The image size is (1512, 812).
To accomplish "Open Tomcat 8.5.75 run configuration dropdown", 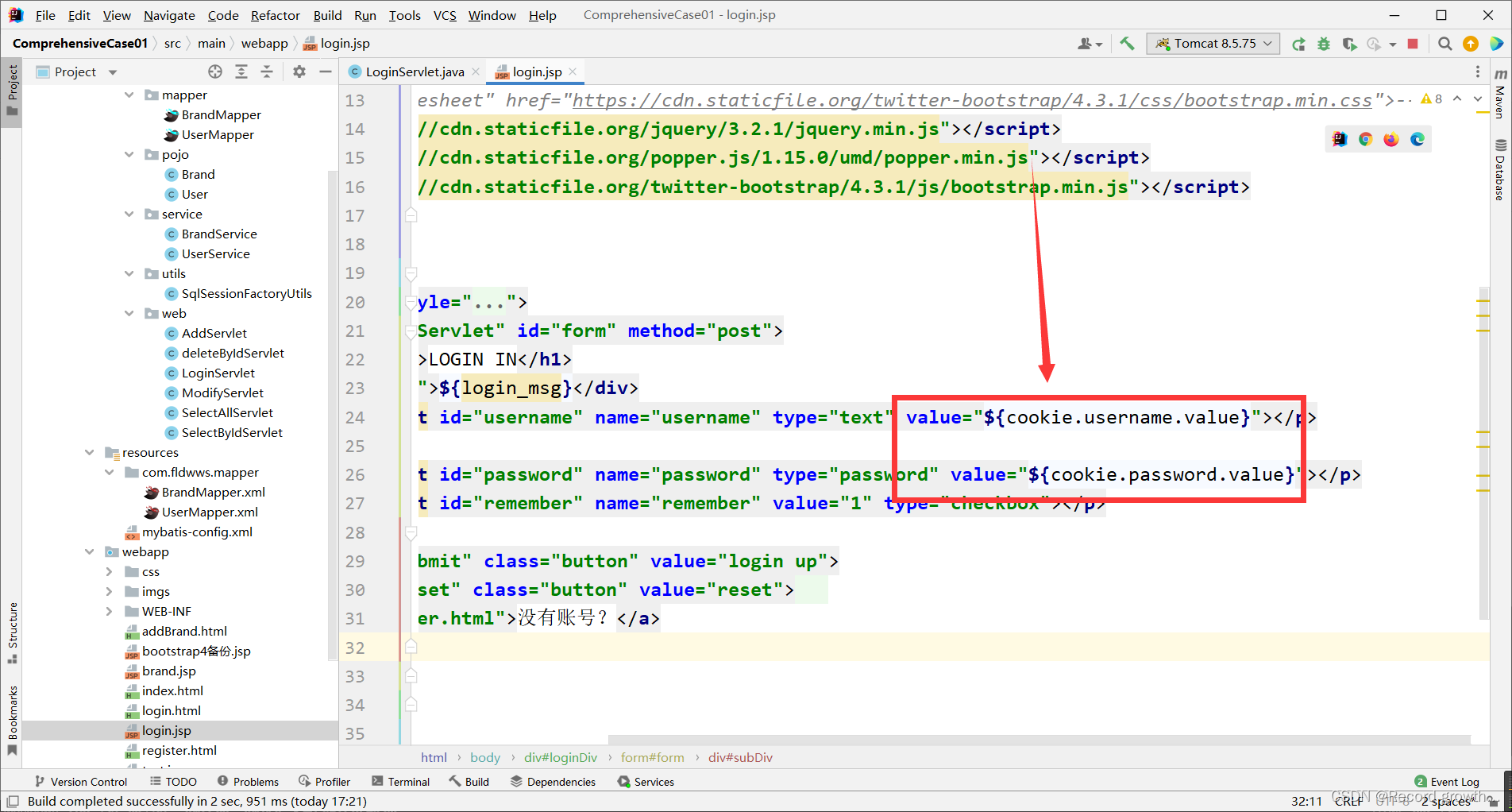I will pos(1213,44).
